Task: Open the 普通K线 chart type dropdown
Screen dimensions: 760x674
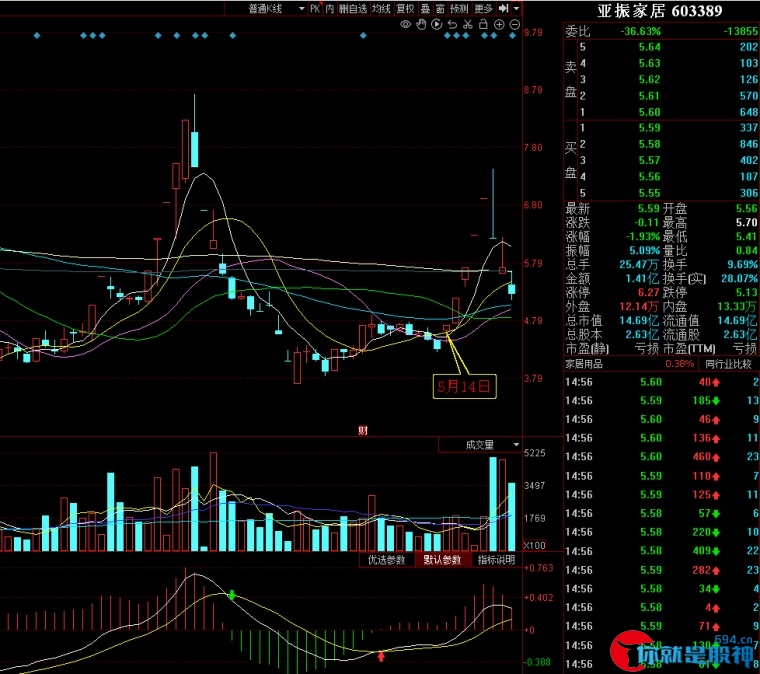Action: pyautogui.click(x=266, y=8)
